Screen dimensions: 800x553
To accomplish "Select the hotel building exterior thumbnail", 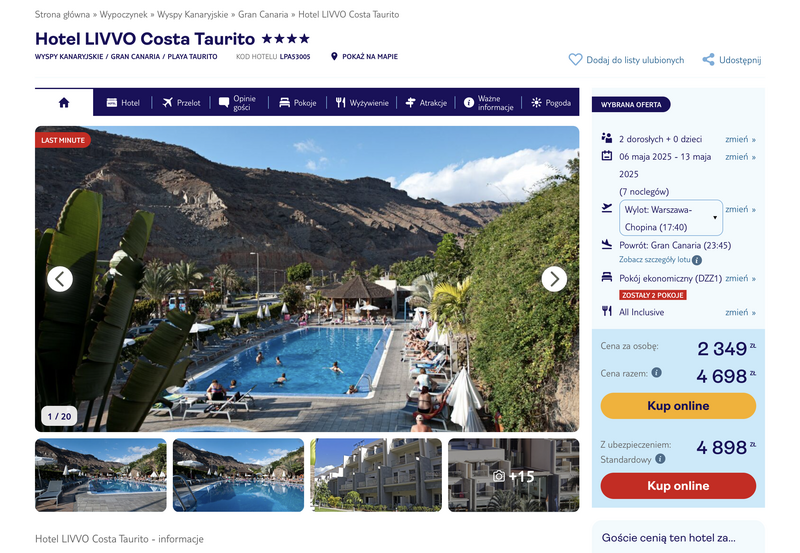I will click(x=376, y=475).
